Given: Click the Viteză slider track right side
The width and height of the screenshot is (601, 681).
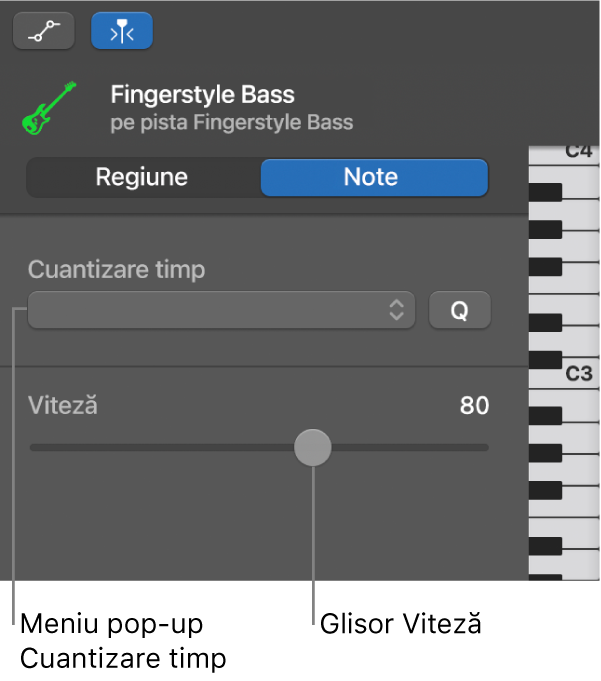Looking at the screenshot, I should click(x=410, y=447).
